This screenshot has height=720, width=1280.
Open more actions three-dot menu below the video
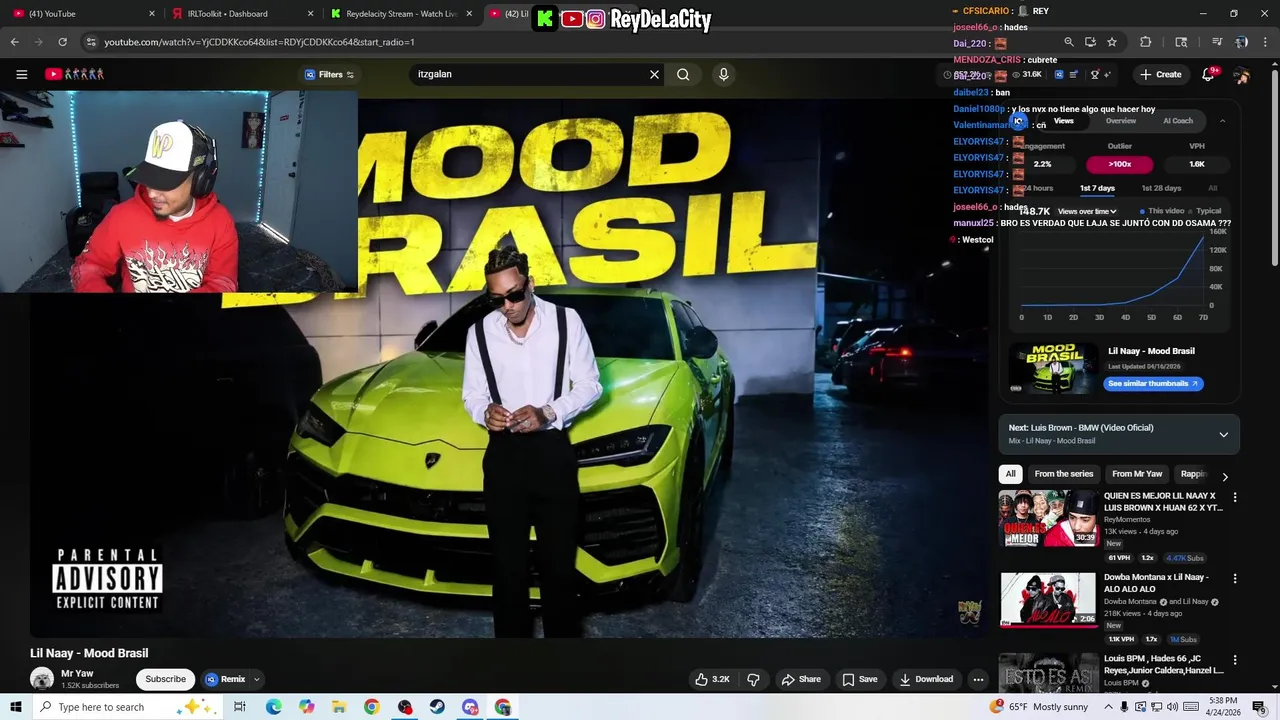click(x=978, y=679)
